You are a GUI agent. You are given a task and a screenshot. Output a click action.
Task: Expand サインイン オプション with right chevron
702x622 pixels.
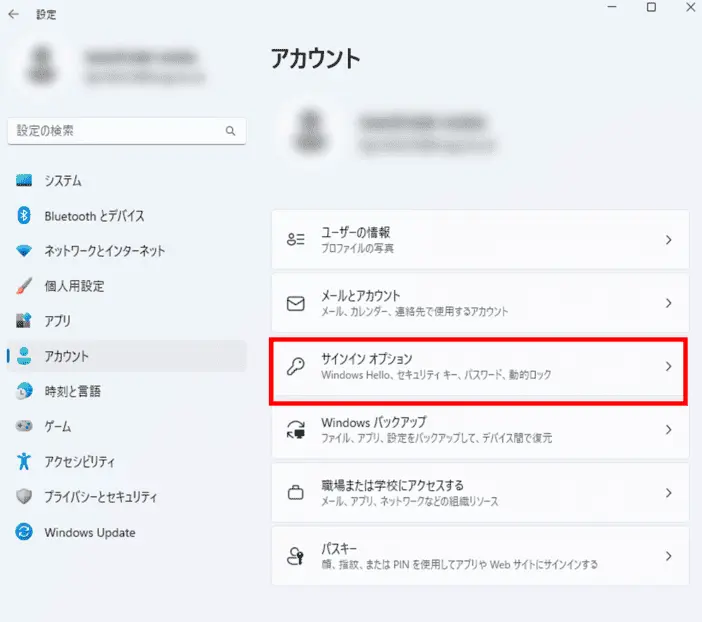[x=668, y=366]
